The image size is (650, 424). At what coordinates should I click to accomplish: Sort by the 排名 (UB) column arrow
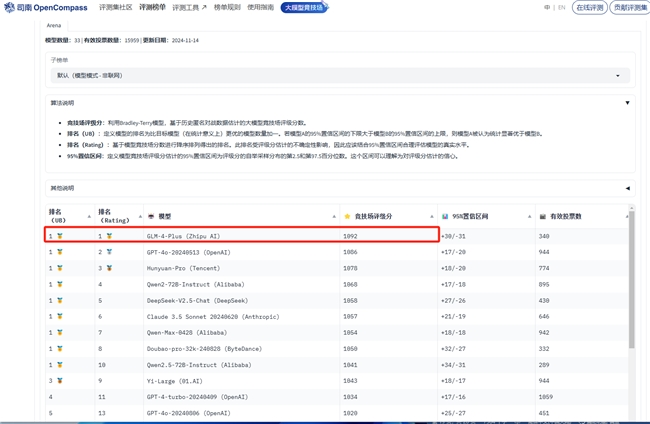click(89, 216)
